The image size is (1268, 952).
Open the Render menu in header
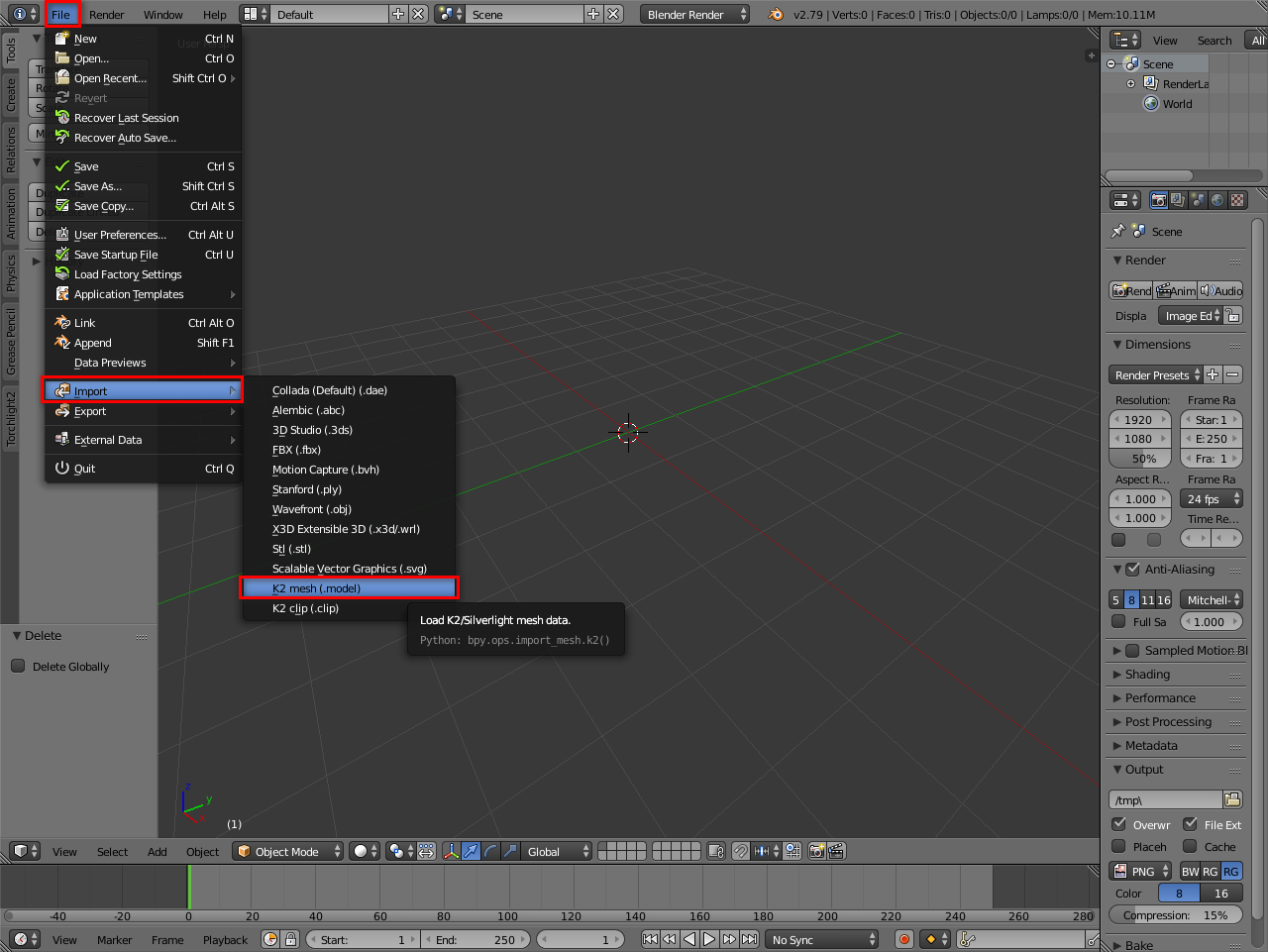(x=107, y=14)
